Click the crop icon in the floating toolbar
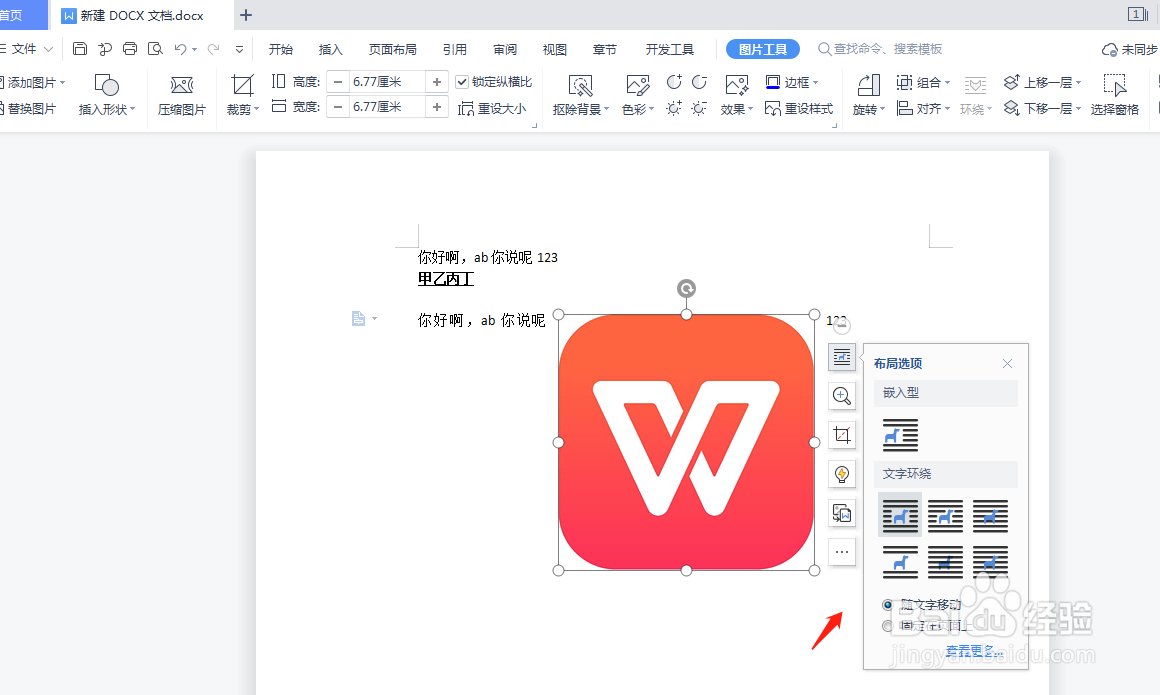 point(841,434)
